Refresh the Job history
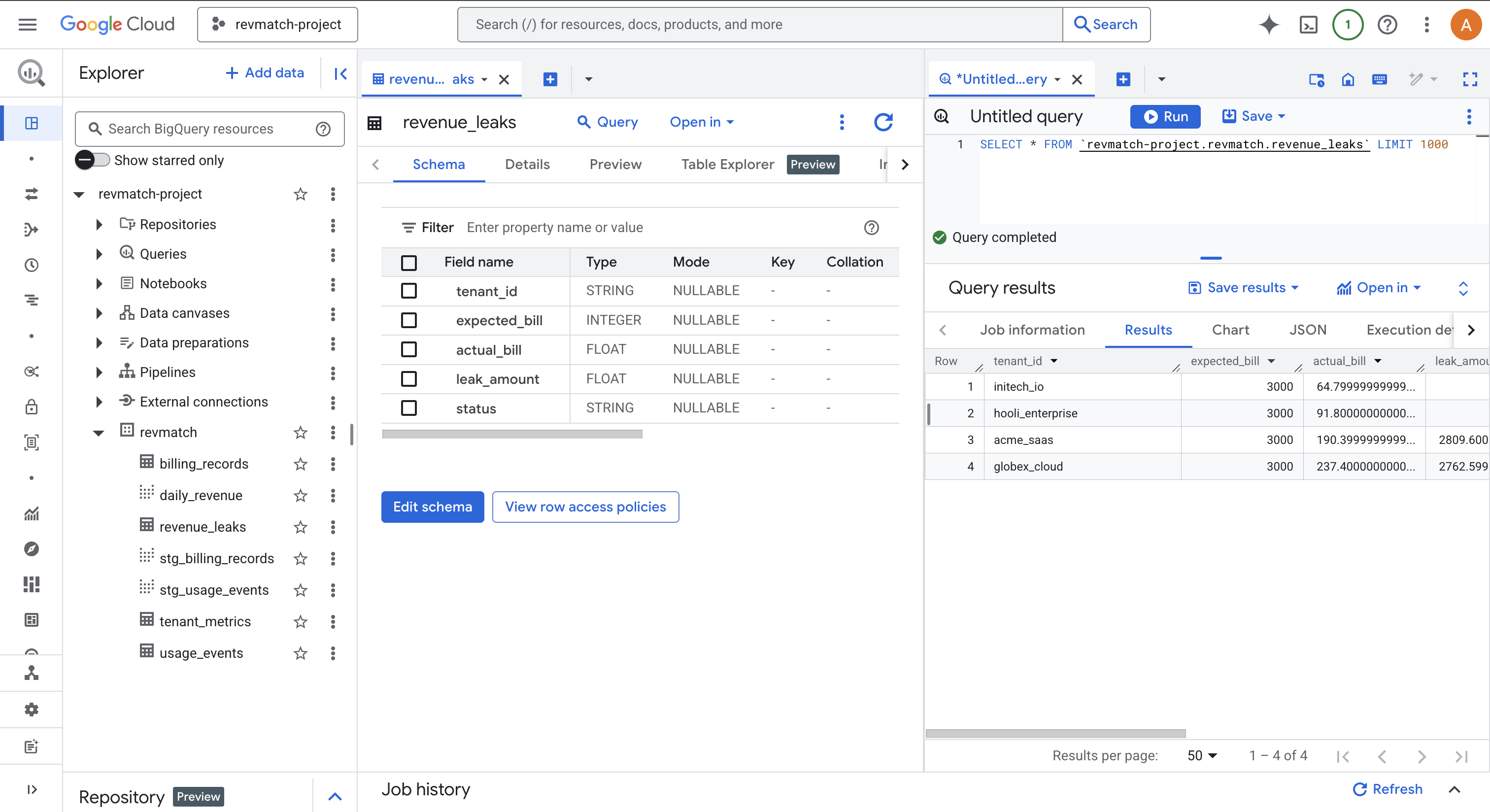 point(1387,789)
